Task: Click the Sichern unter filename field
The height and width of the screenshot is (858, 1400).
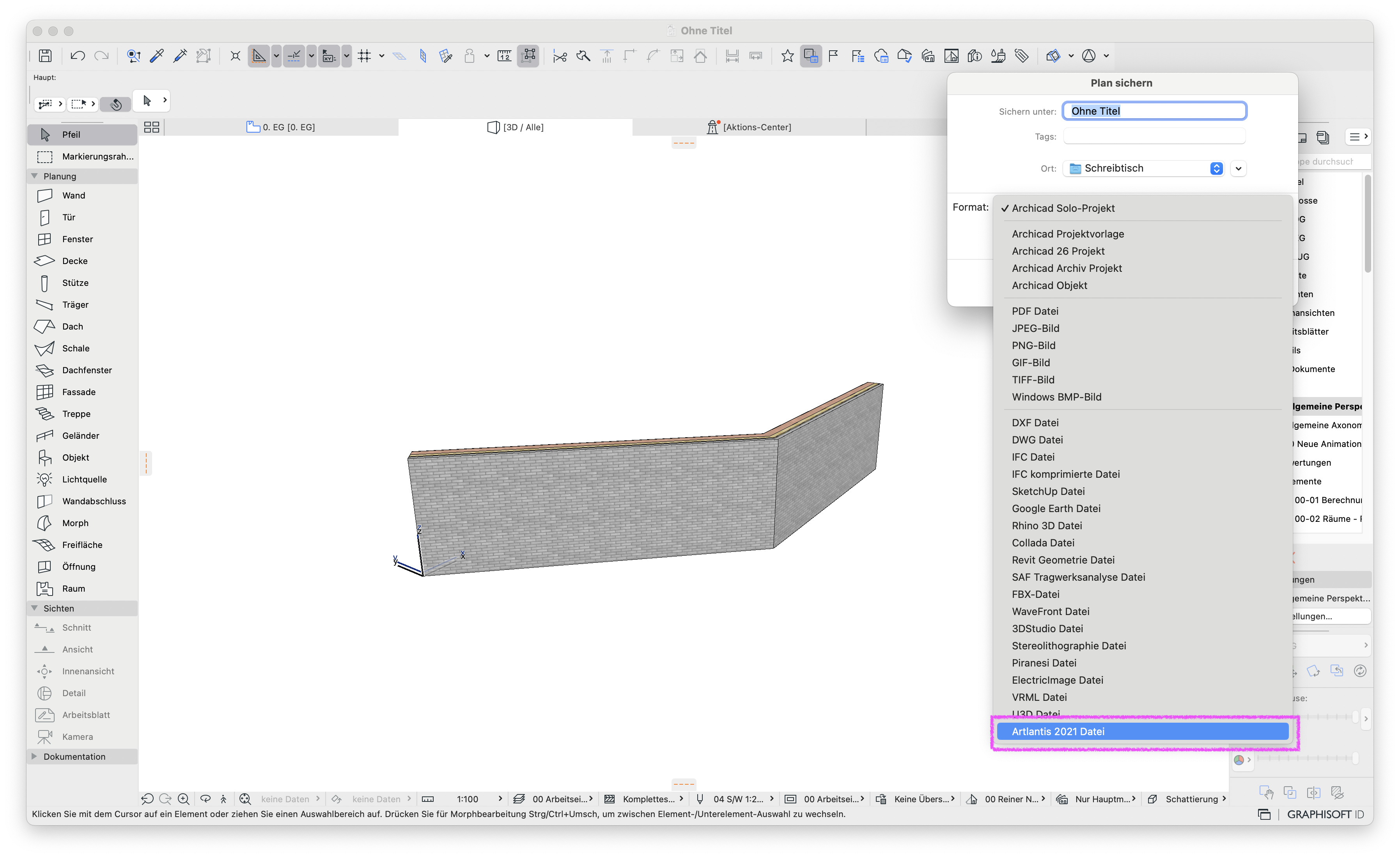Action: click(1155, 112)
